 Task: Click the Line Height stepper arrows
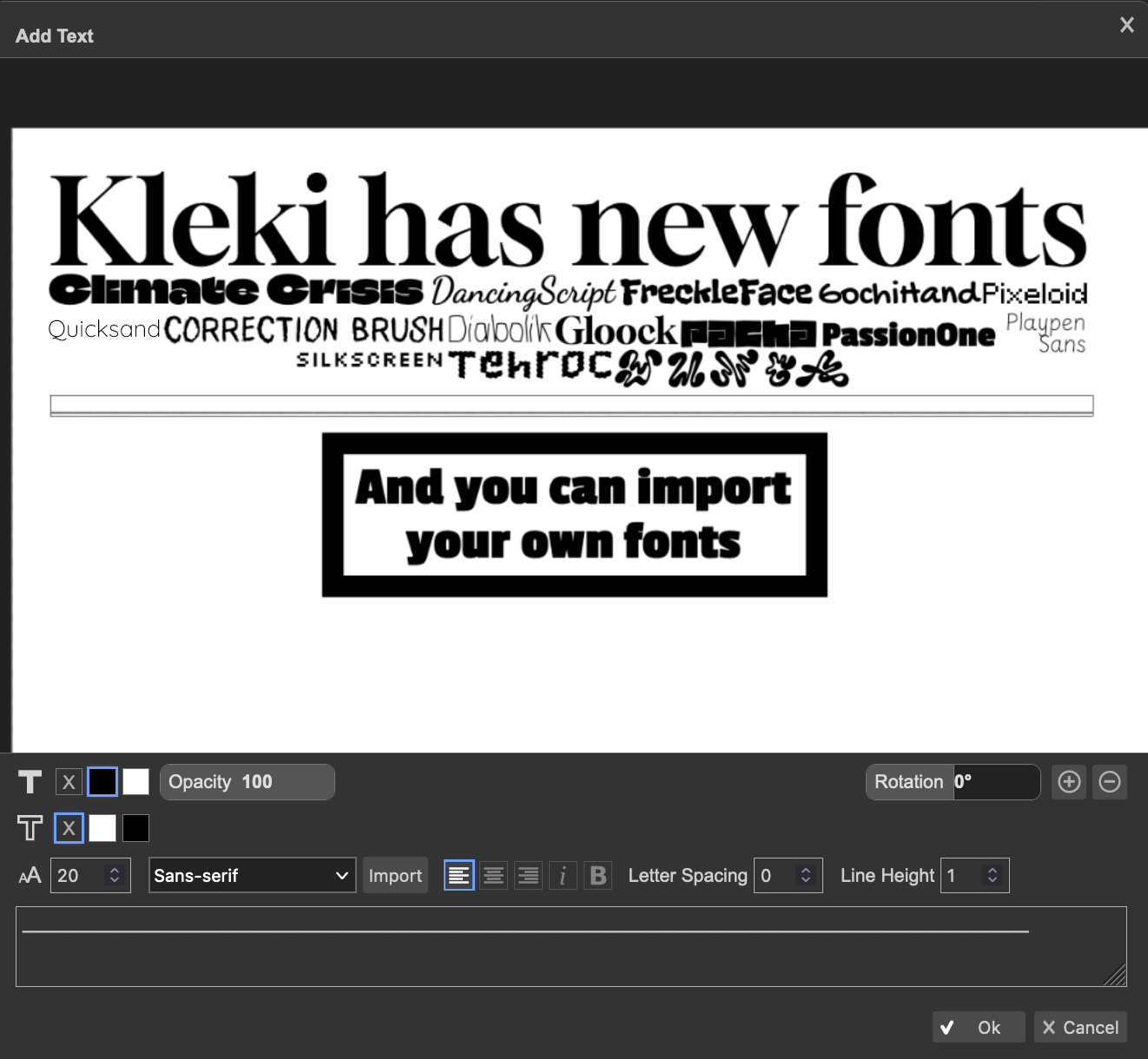click(993, 876)
